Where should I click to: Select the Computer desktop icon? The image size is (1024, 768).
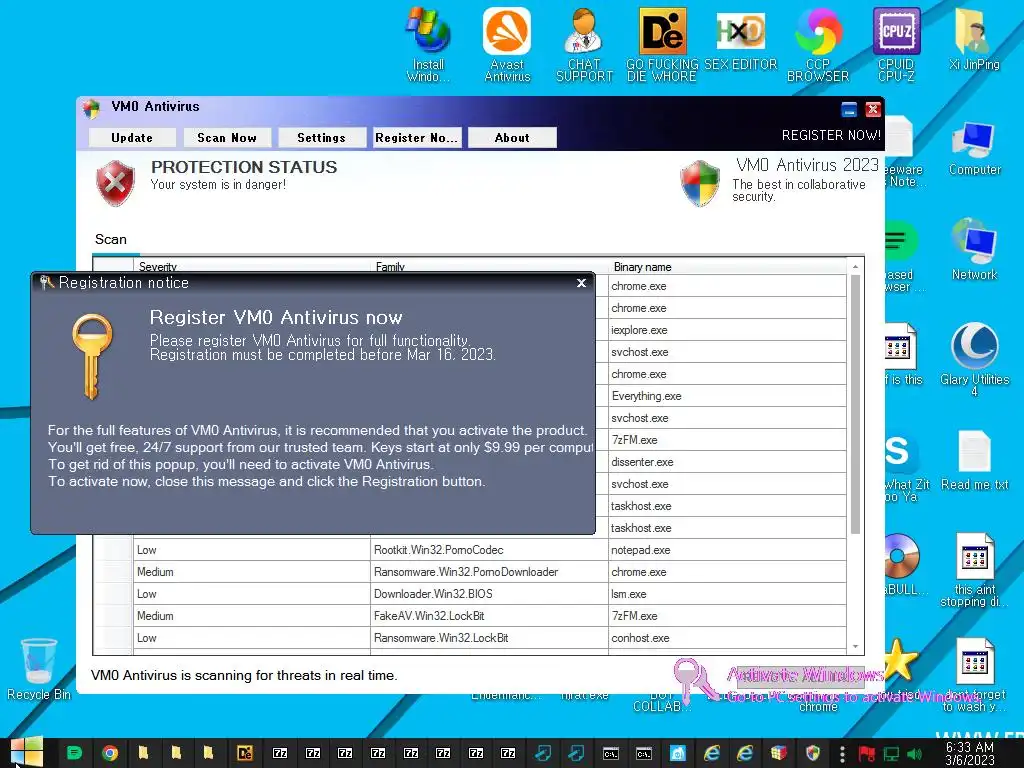tap(974, 149)
